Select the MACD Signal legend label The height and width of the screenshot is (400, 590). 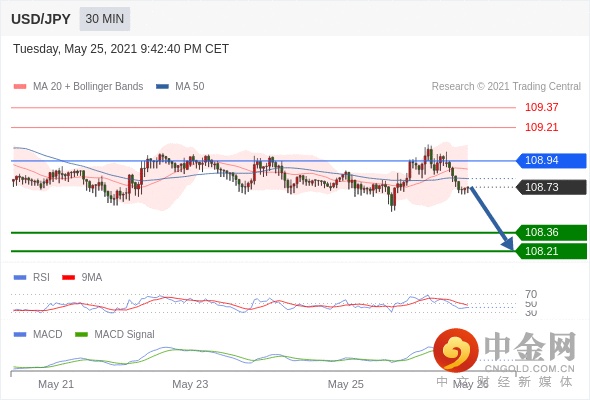pos(125,335)
